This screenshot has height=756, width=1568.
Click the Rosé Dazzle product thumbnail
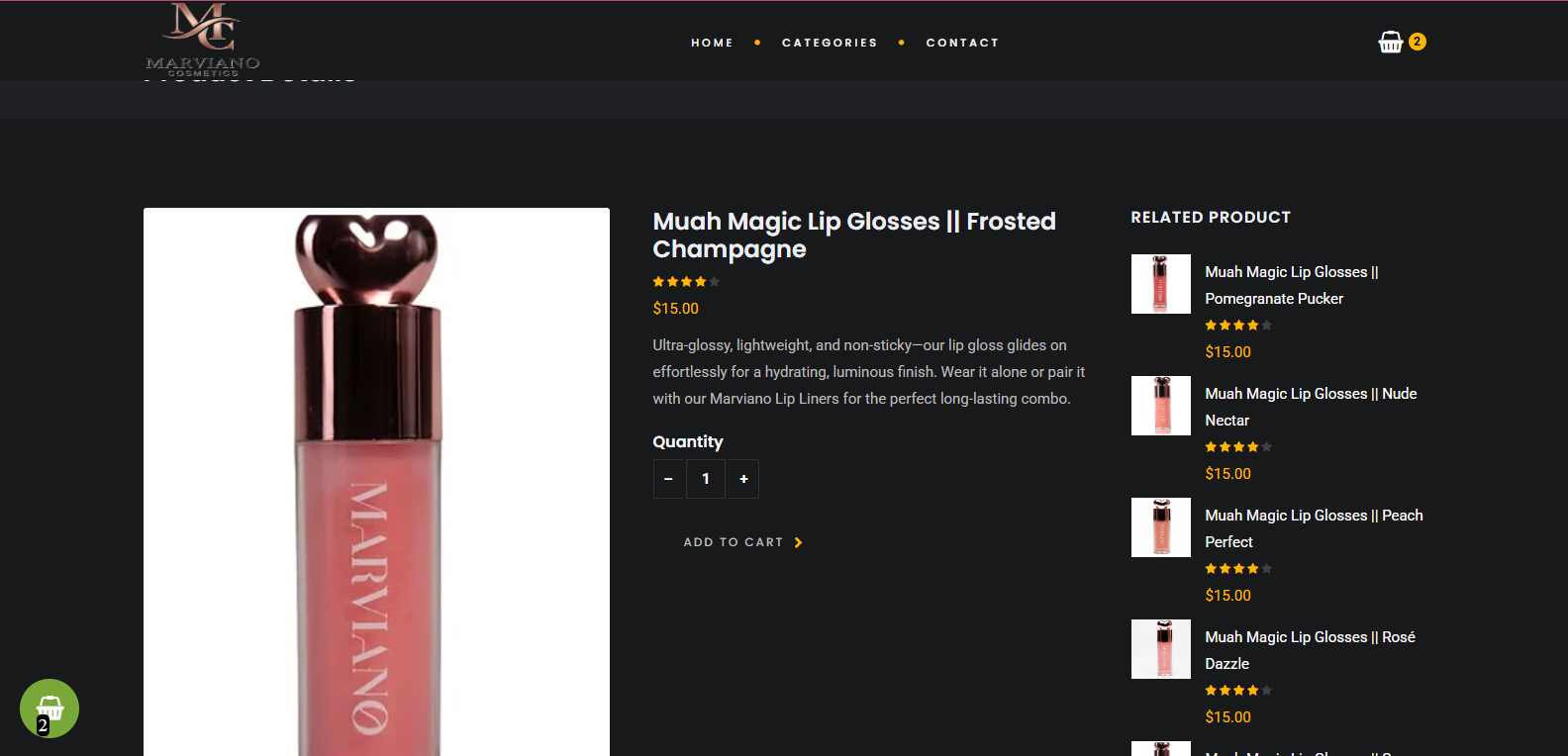1161,649
